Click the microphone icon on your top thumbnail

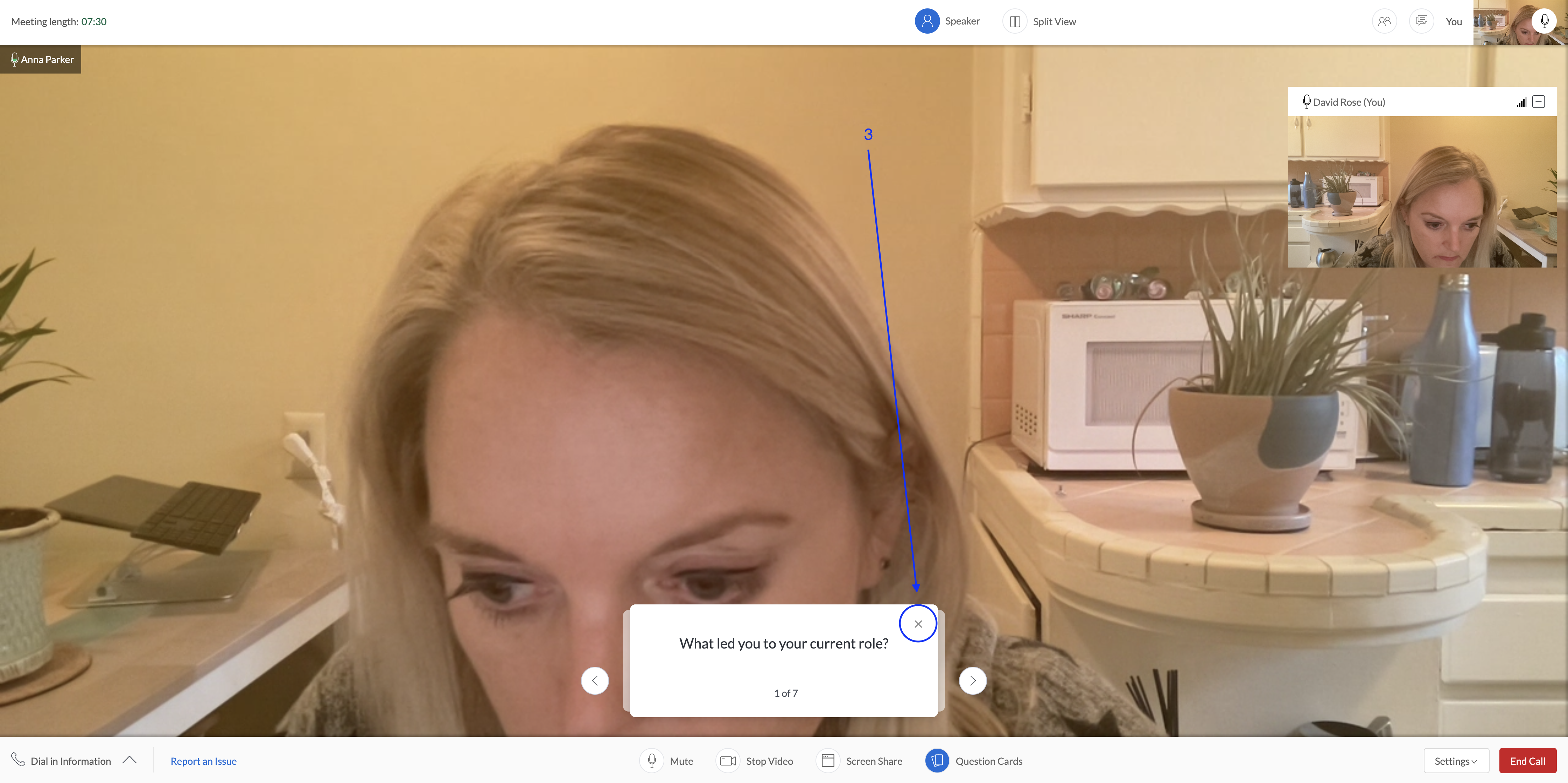[1545, 21]
